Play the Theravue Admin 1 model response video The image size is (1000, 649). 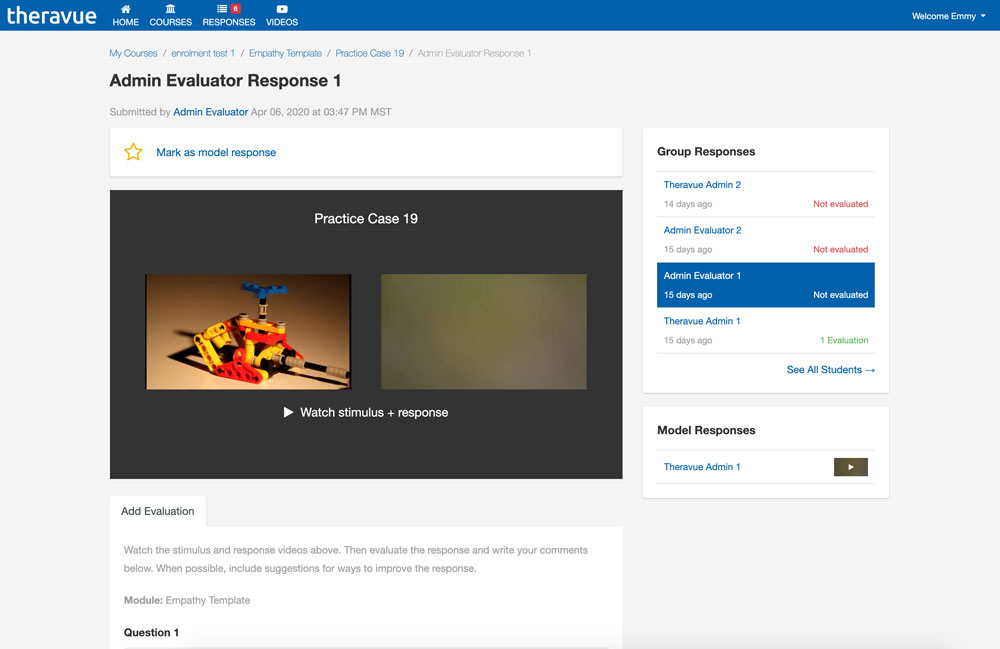[x=851, y=467]
